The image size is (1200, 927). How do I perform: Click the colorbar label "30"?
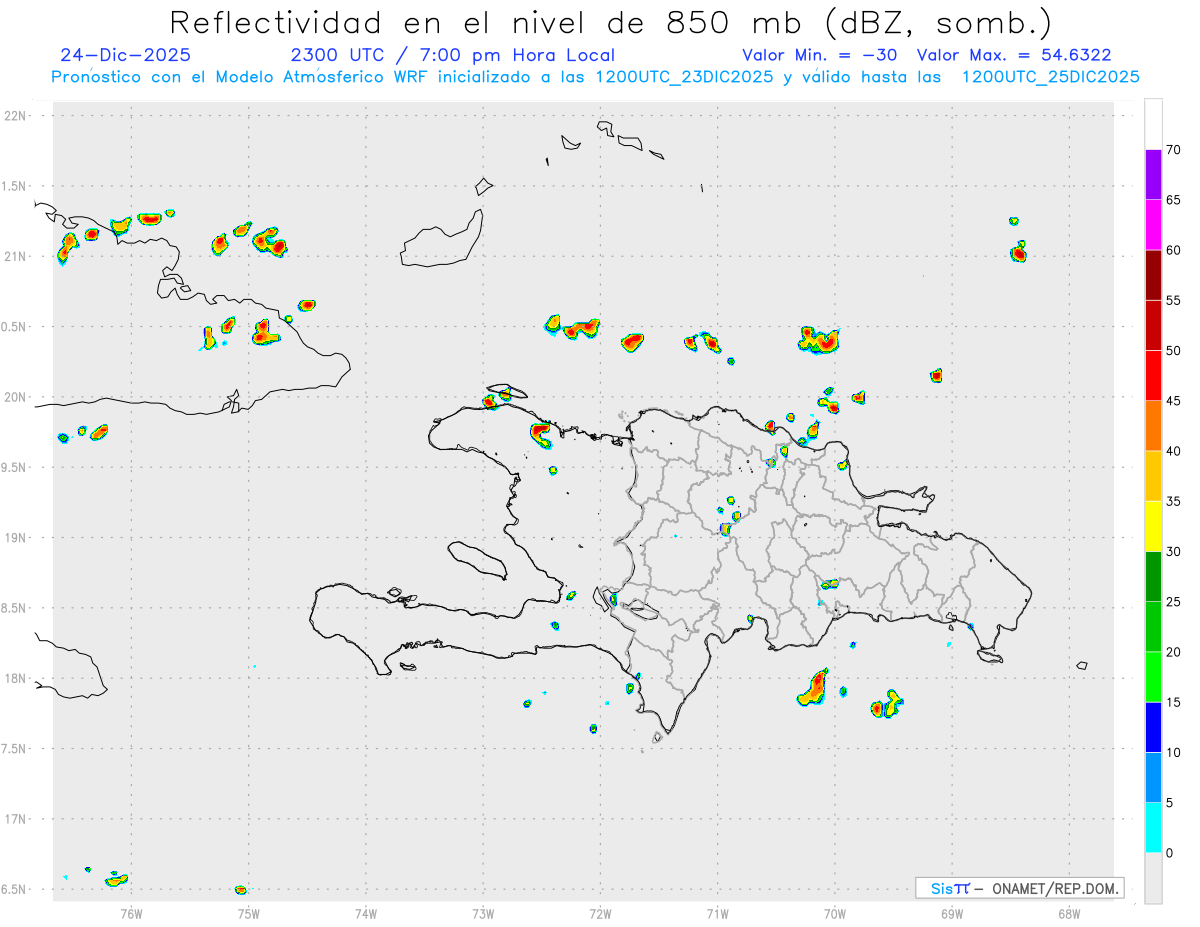click(1172, 552)
